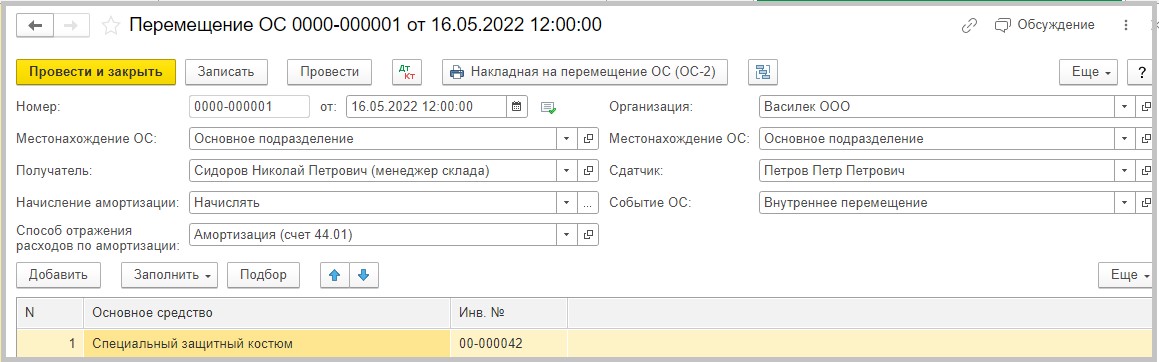Click the back navigation arrow
Screen dimensions: 1159x362
[x=36, y=25]
